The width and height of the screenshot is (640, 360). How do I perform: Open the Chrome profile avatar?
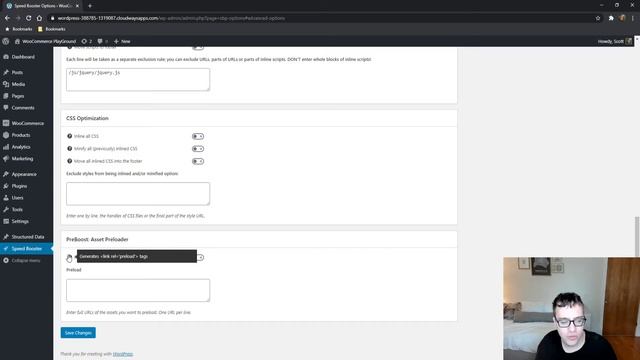coord(622,18)
